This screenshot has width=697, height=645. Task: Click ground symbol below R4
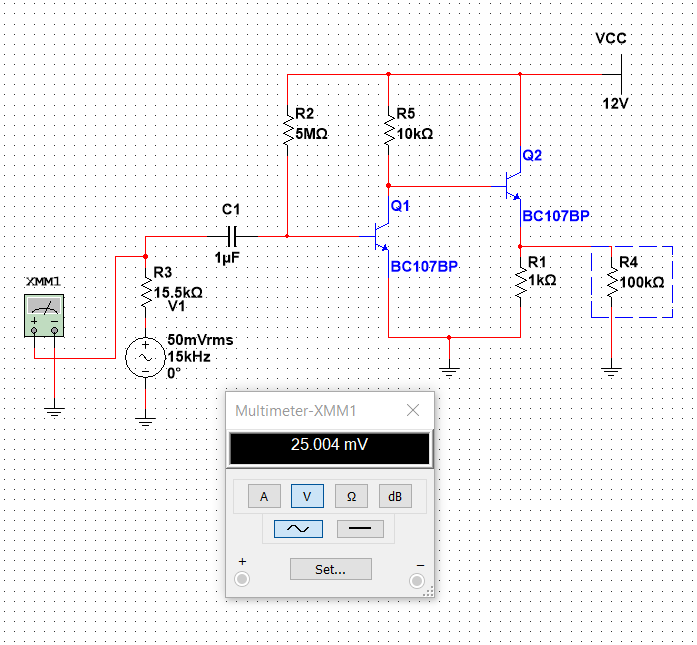click(x=611, y=372)
